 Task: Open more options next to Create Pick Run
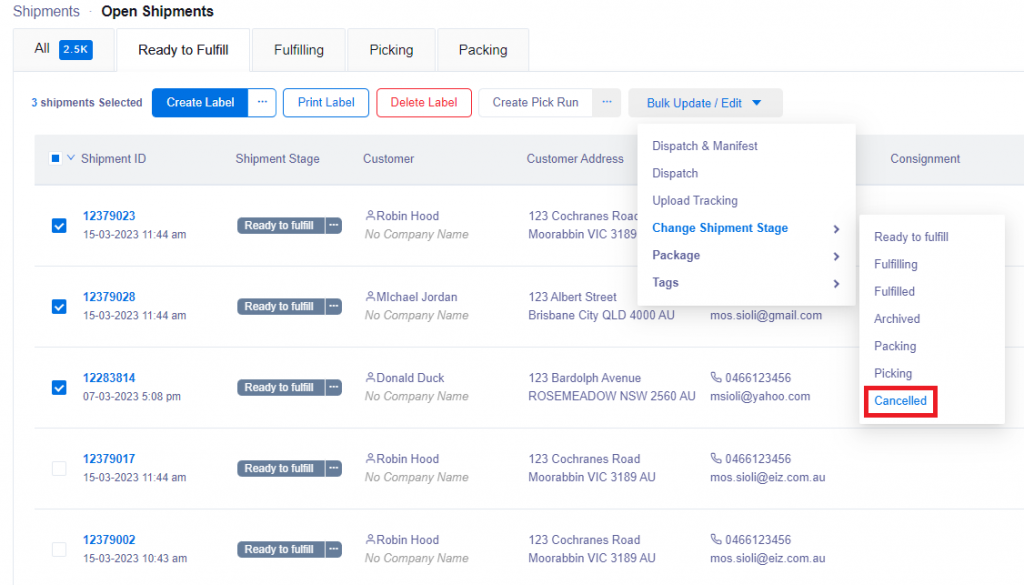[x=607, y=103]
